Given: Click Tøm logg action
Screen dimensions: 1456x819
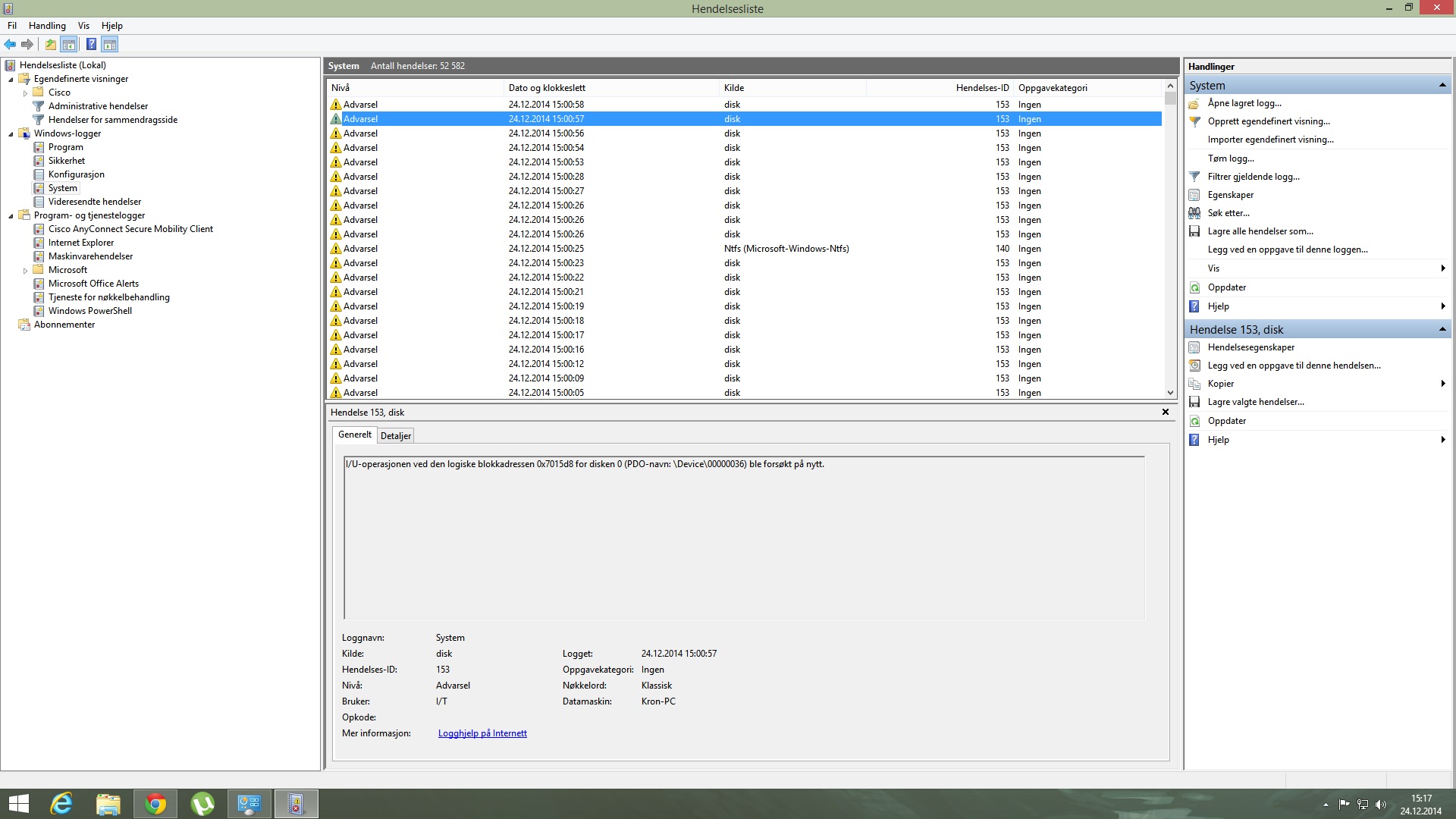Looking at the screenshot, I should 1231,158.
